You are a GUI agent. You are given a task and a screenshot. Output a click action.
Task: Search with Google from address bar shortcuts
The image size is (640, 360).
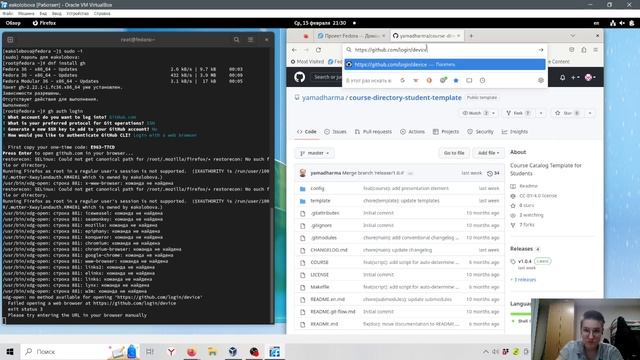point(402,81)
